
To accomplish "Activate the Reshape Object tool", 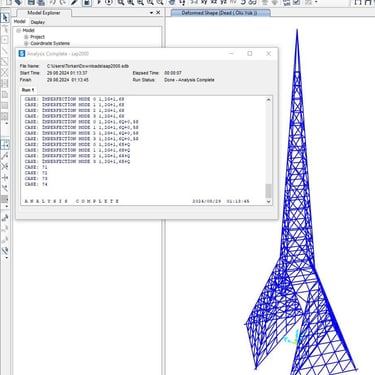I will 5,29.
